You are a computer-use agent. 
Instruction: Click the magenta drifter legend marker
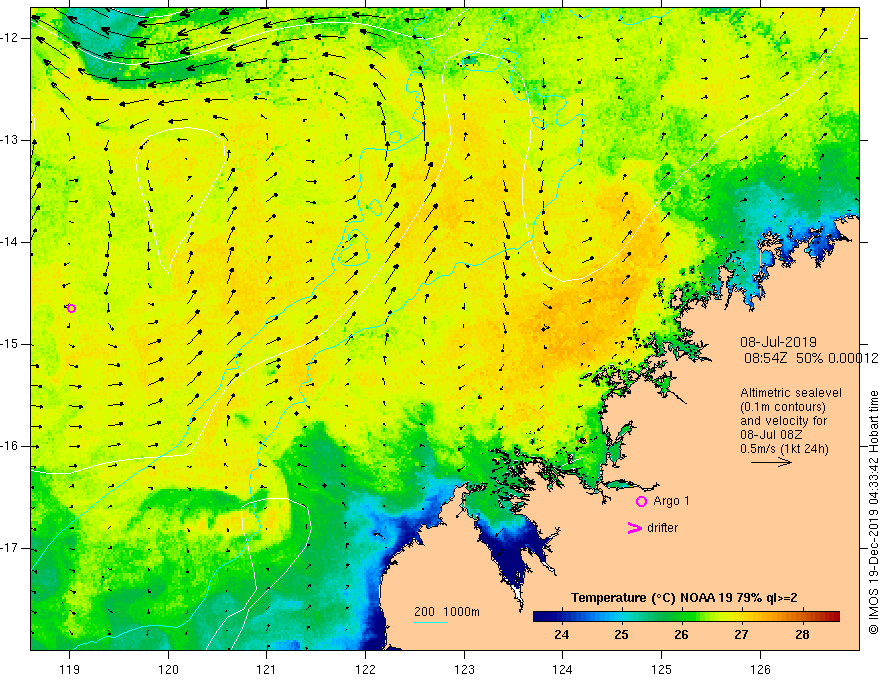[x=634, y=528]
